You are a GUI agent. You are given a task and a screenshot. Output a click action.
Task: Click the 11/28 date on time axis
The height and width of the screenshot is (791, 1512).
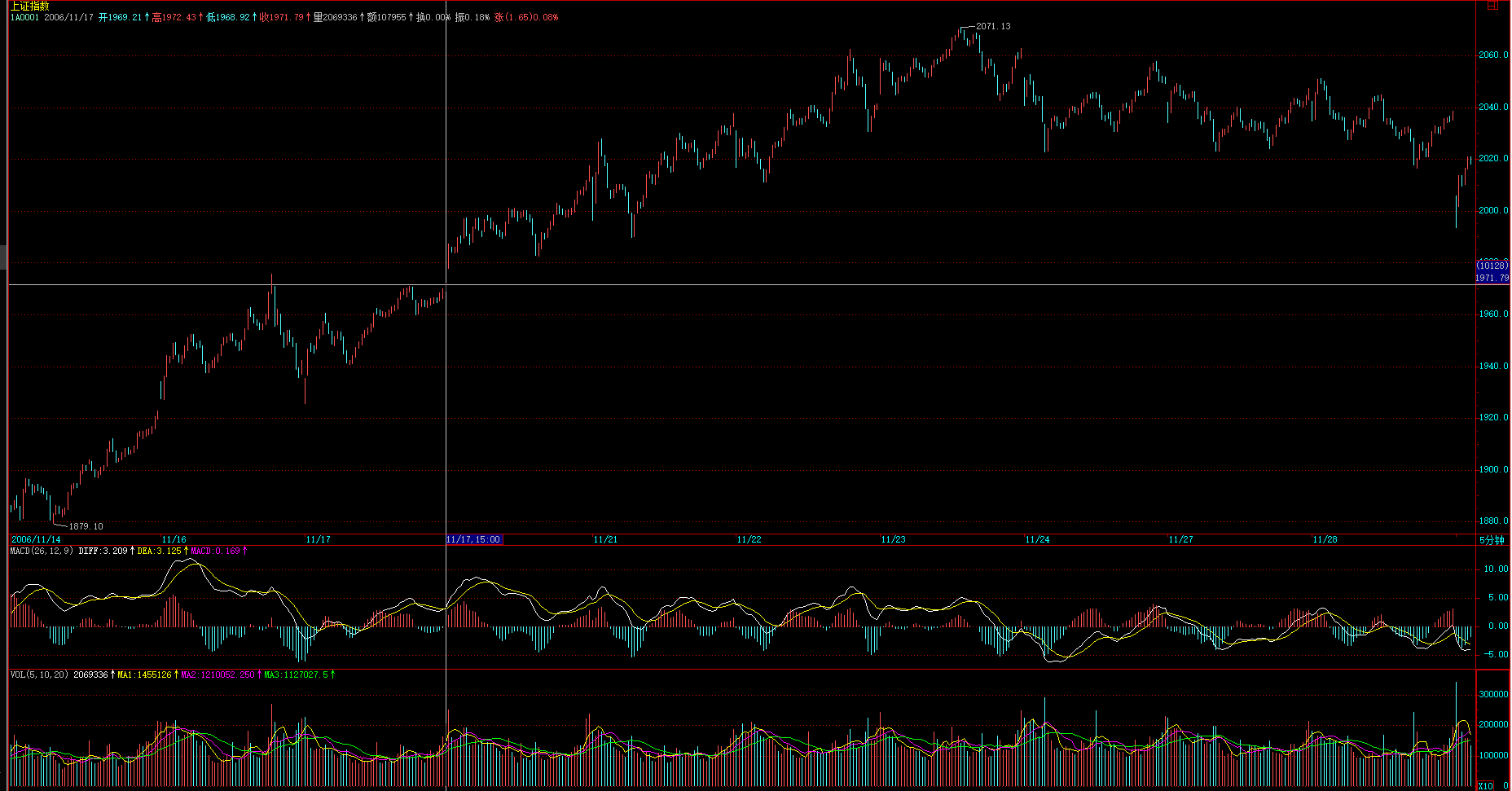(x=1325, y=539)
